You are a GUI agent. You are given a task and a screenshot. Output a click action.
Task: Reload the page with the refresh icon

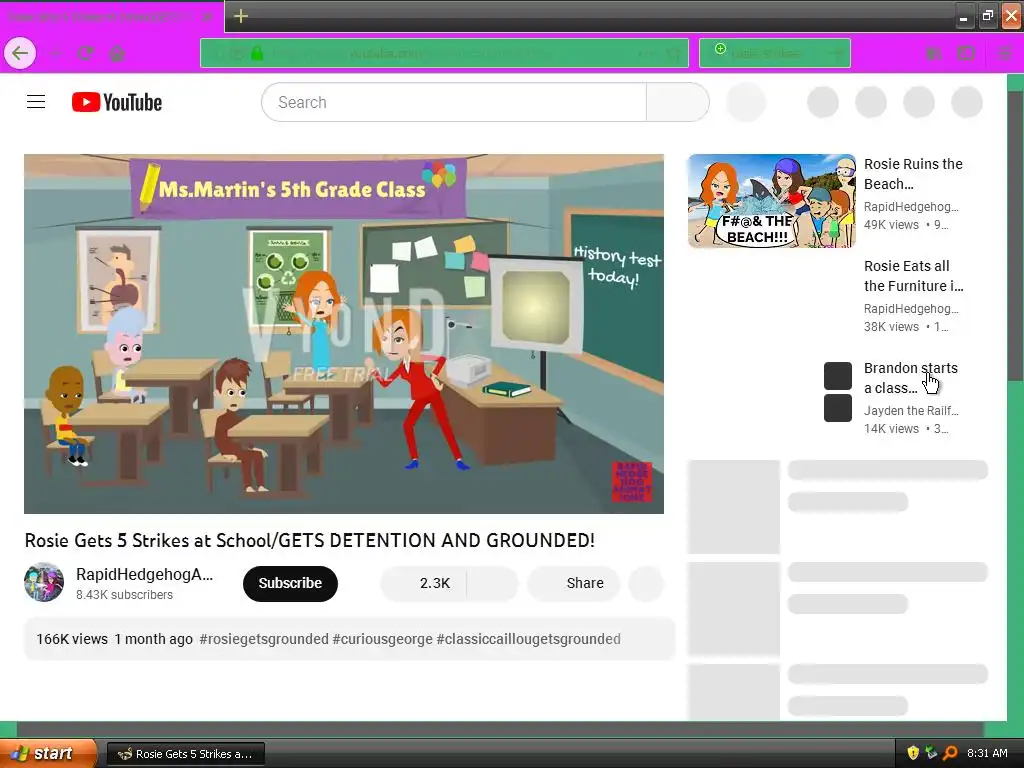(x=86, y=54)
